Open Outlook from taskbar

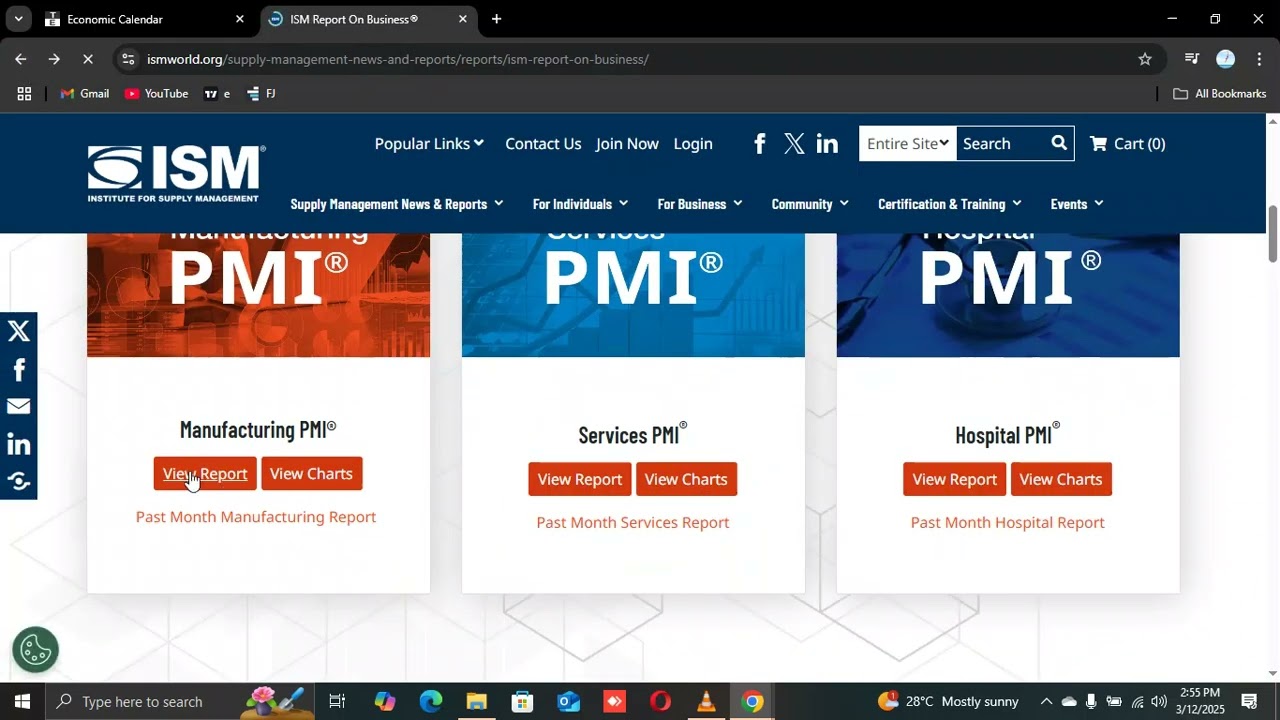pyautogui.click(x=568, y=701)
